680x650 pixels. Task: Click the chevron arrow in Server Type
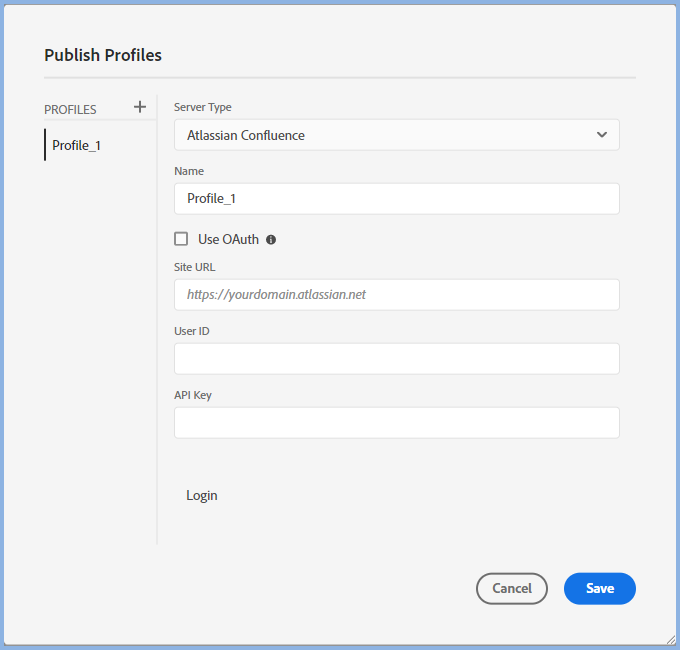tap(602, 135)
